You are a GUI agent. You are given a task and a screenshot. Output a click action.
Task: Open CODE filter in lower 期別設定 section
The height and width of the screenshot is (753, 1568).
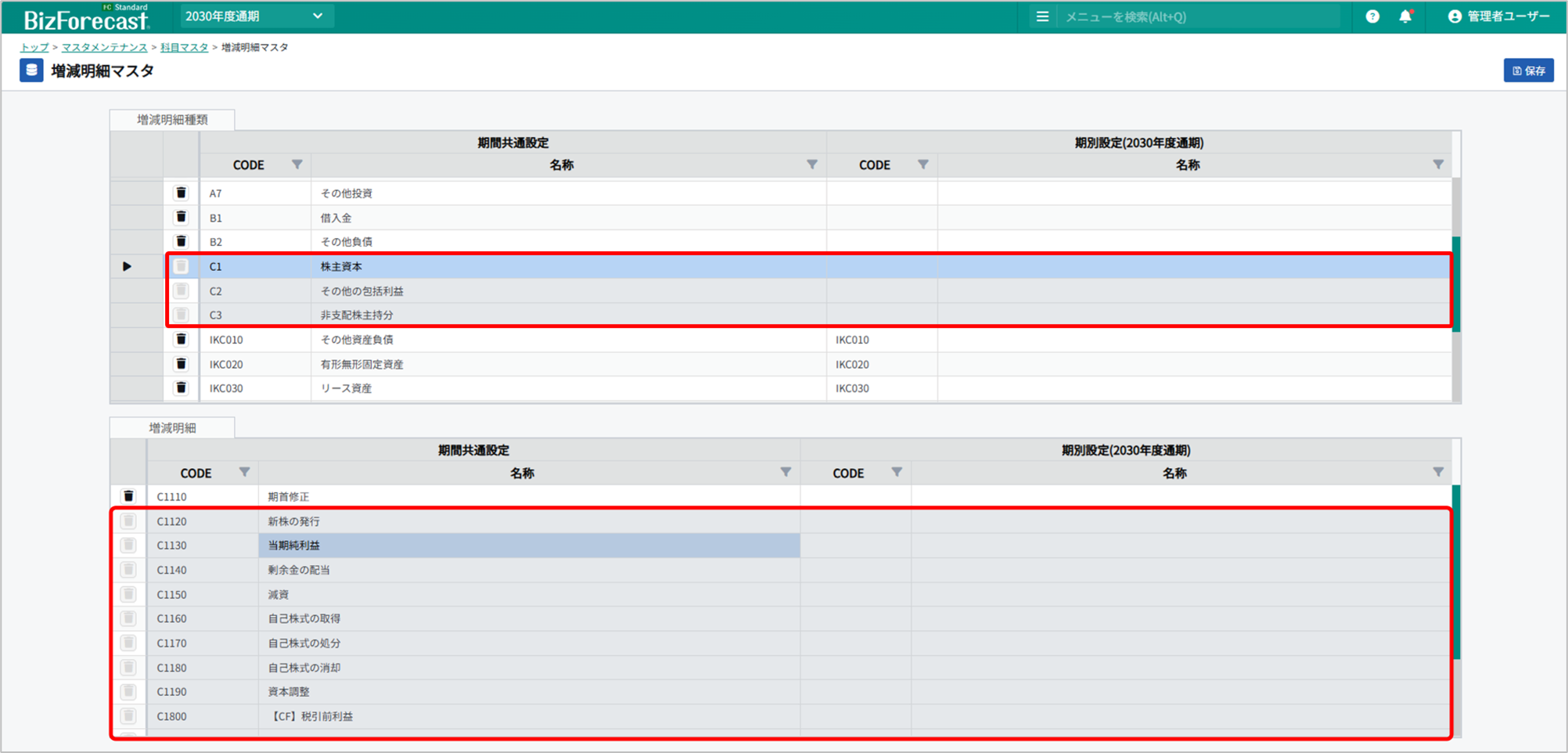pos(897,473)
